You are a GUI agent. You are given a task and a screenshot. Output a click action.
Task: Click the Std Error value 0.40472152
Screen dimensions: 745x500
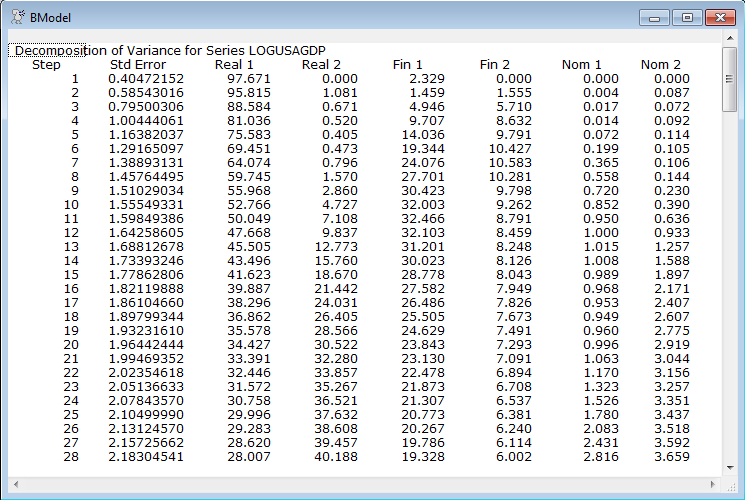[147, 79]
